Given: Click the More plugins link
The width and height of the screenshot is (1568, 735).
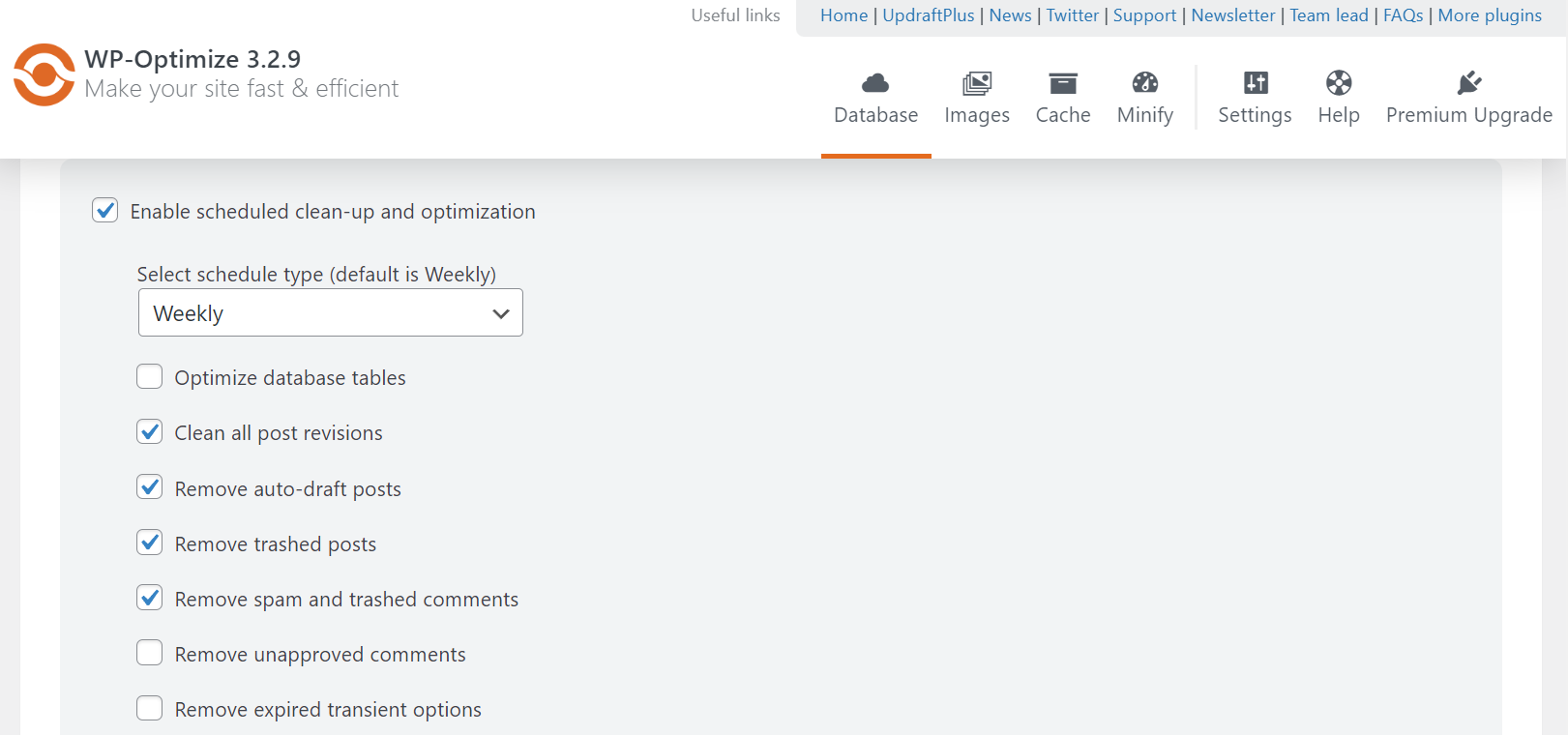Looking at the screenshot, I should point(1490,15).
